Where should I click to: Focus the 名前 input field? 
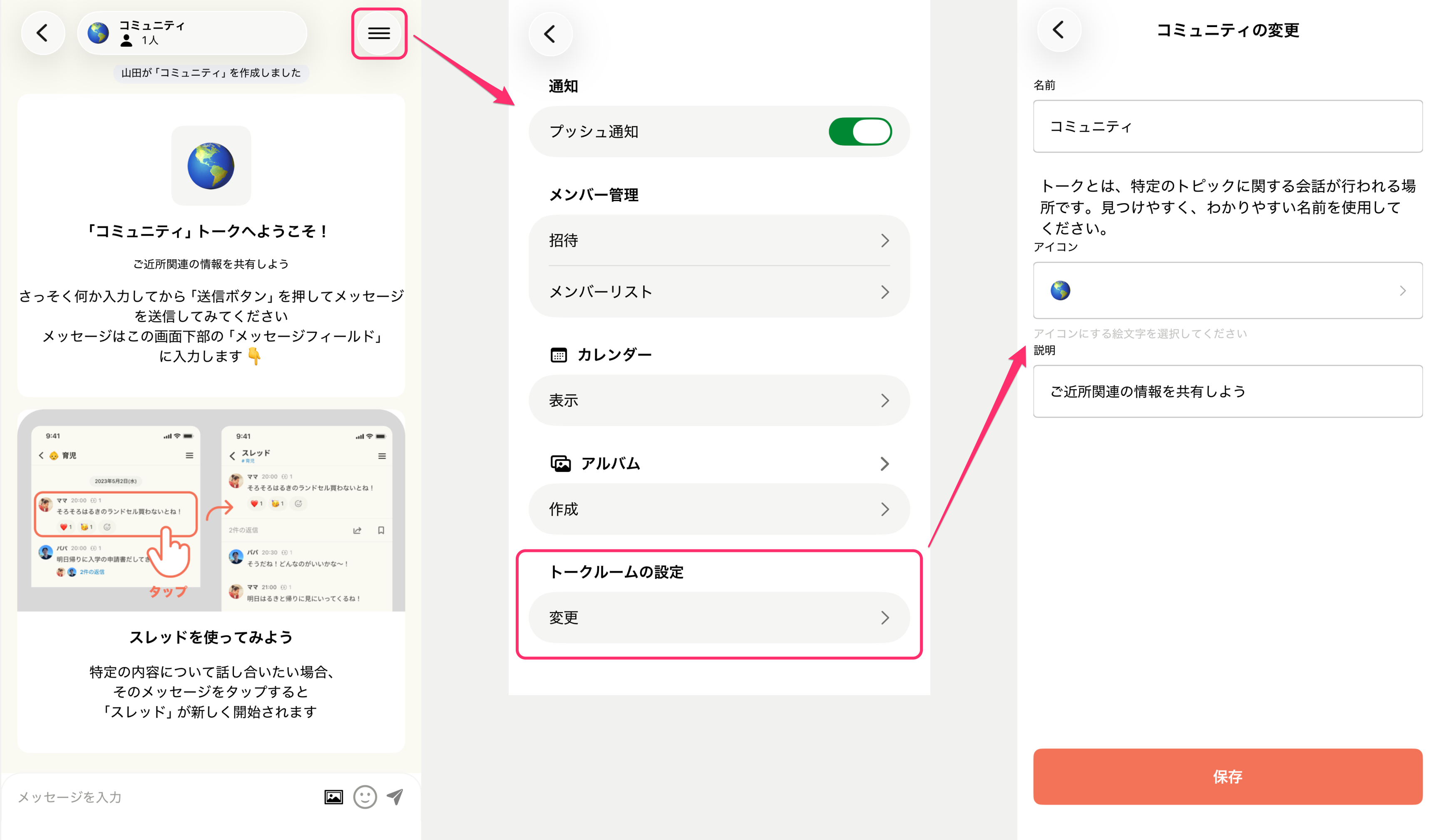(x=1228, y=126)
